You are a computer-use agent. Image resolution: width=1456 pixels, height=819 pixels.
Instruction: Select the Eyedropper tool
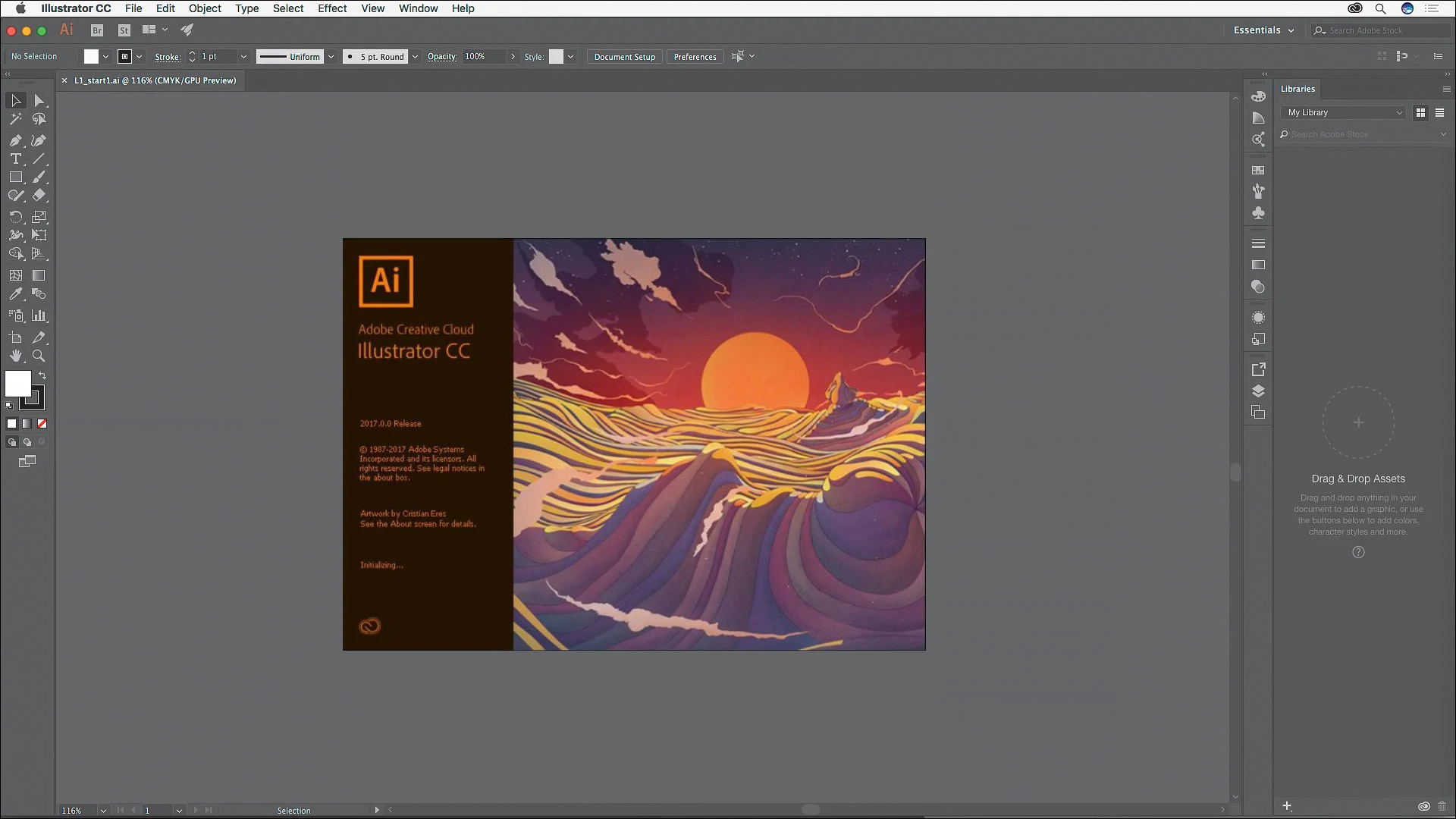15,294
